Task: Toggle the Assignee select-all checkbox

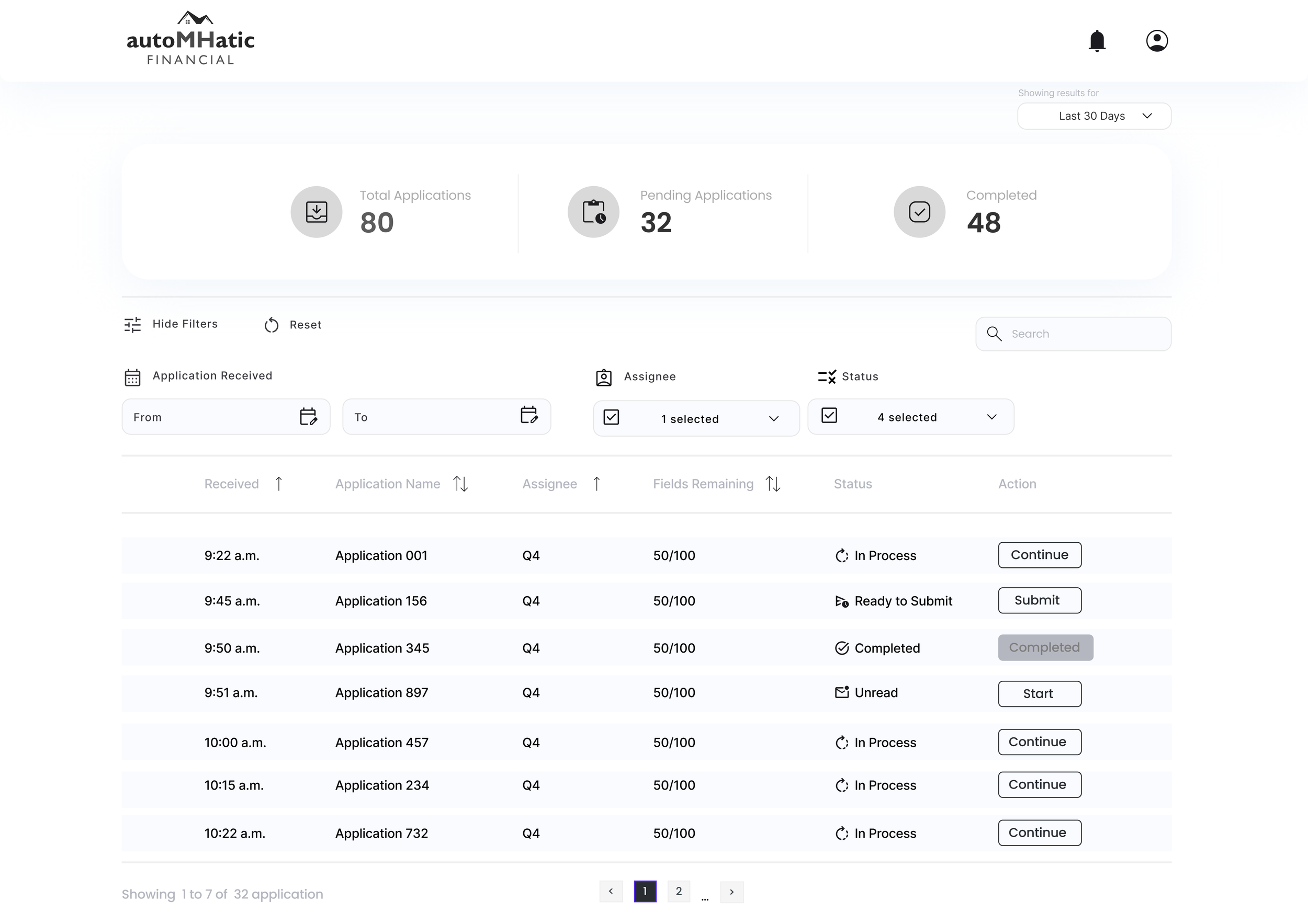Action: (x=611, y=417)
